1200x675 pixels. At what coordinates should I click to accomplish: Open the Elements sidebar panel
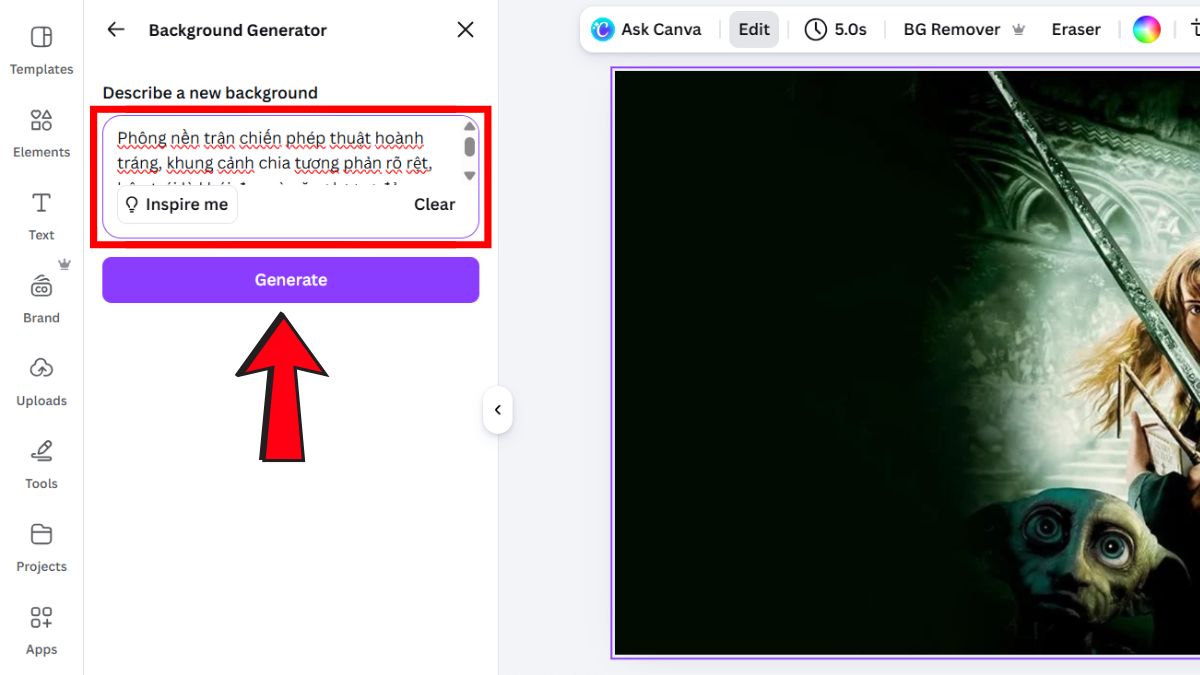point(41,133)
